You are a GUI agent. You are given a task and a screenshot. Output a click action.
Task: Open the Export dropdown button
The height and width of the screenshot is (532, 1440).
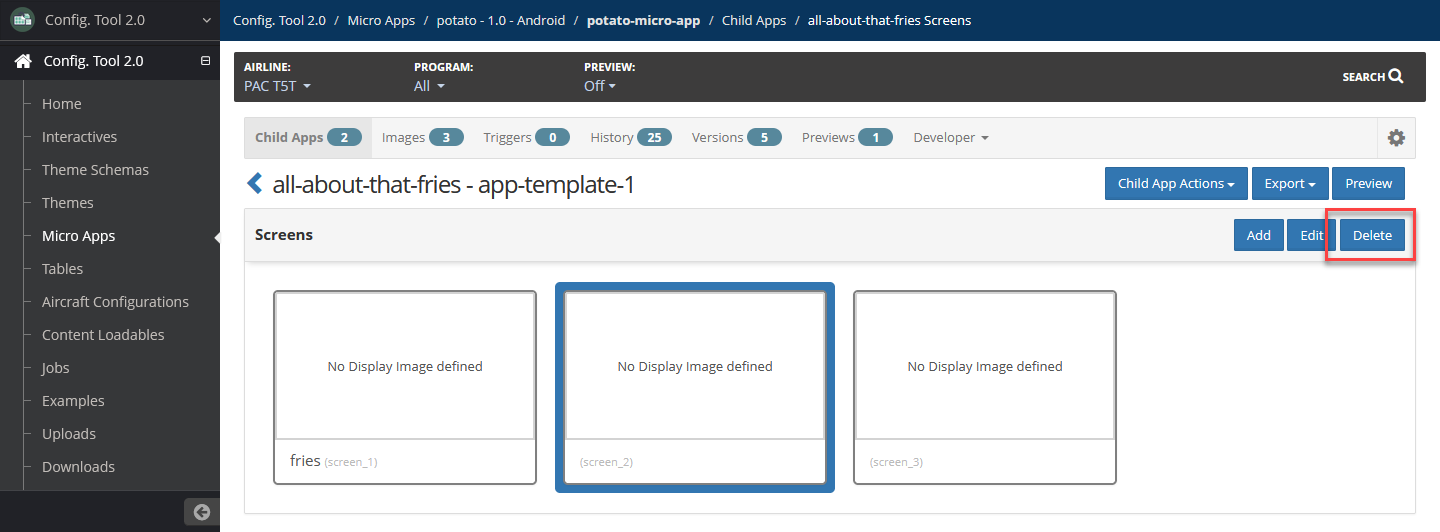(x=1290, y=184)
